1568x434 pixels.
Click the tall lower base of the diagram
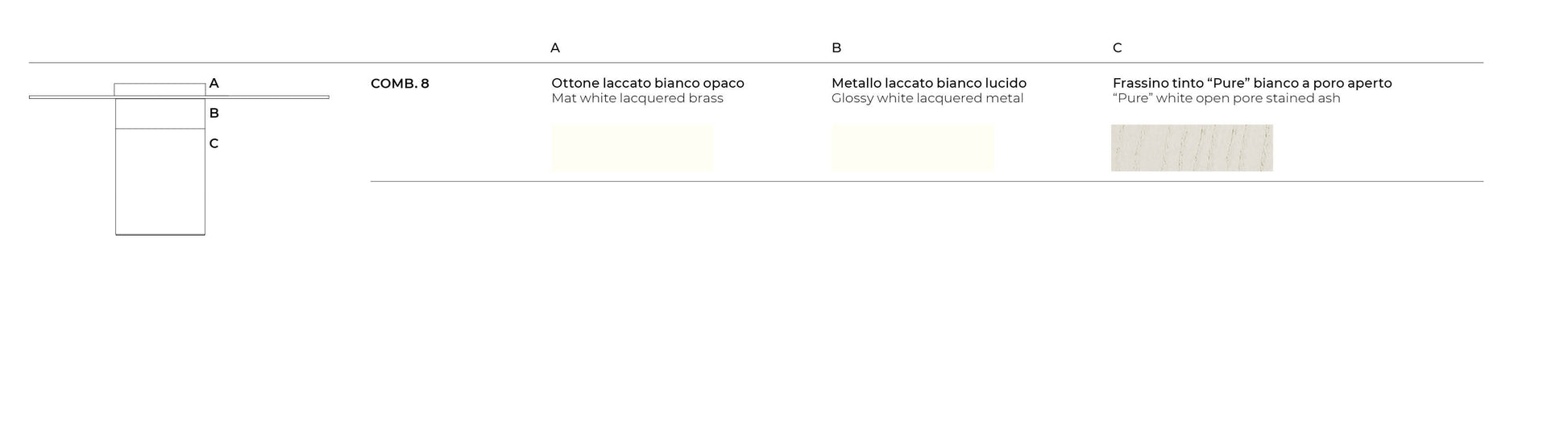(x=160, y=181)
